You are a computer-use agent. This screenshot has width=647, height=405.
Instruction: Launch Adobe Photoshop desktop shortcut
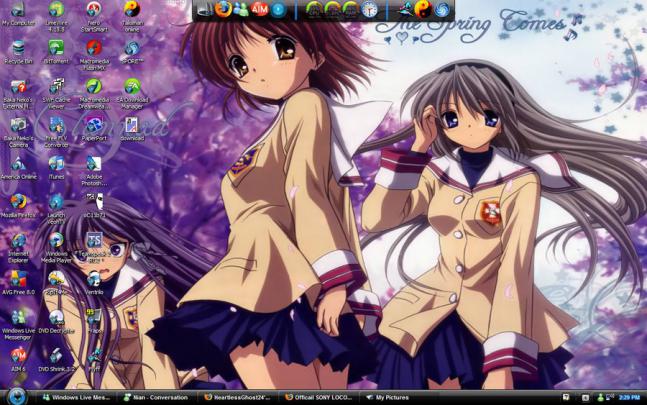tap(94, 171)
